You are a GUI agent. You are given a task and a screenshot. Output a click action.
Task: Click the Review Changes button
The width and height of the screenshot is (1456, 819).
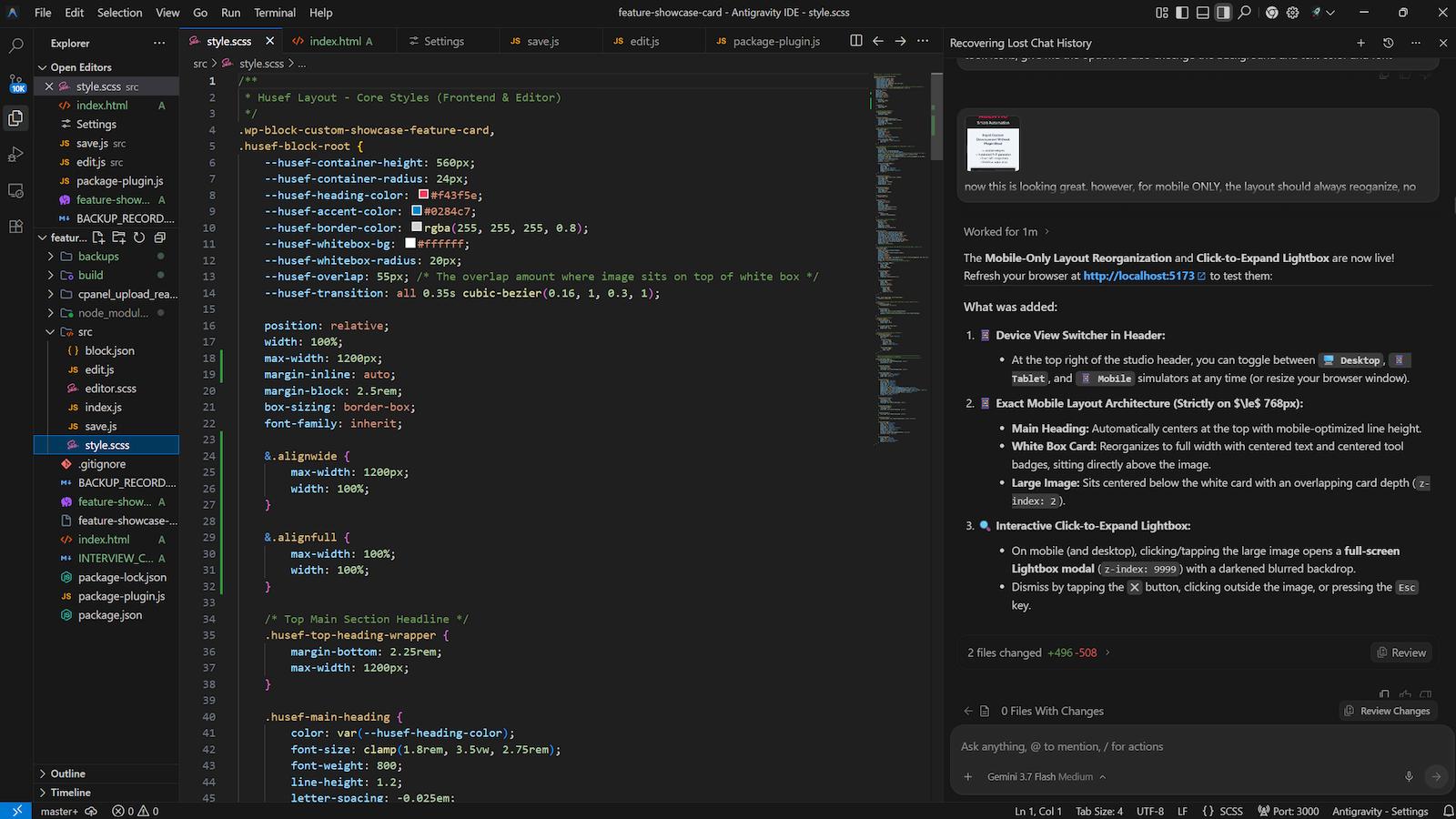(1387, 711)
